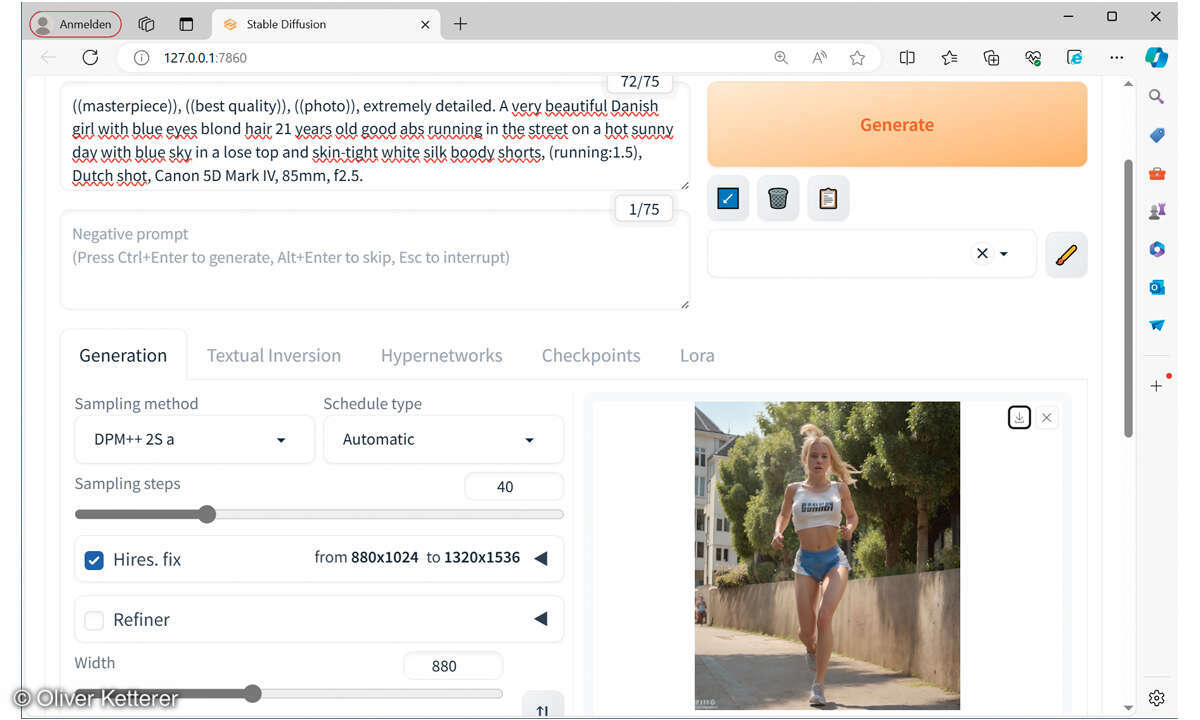Image resolution: width=1200 pixels, height=720 pixels.
Task: Open the Copilot icon at the top right
Action: pos(1157,58)
